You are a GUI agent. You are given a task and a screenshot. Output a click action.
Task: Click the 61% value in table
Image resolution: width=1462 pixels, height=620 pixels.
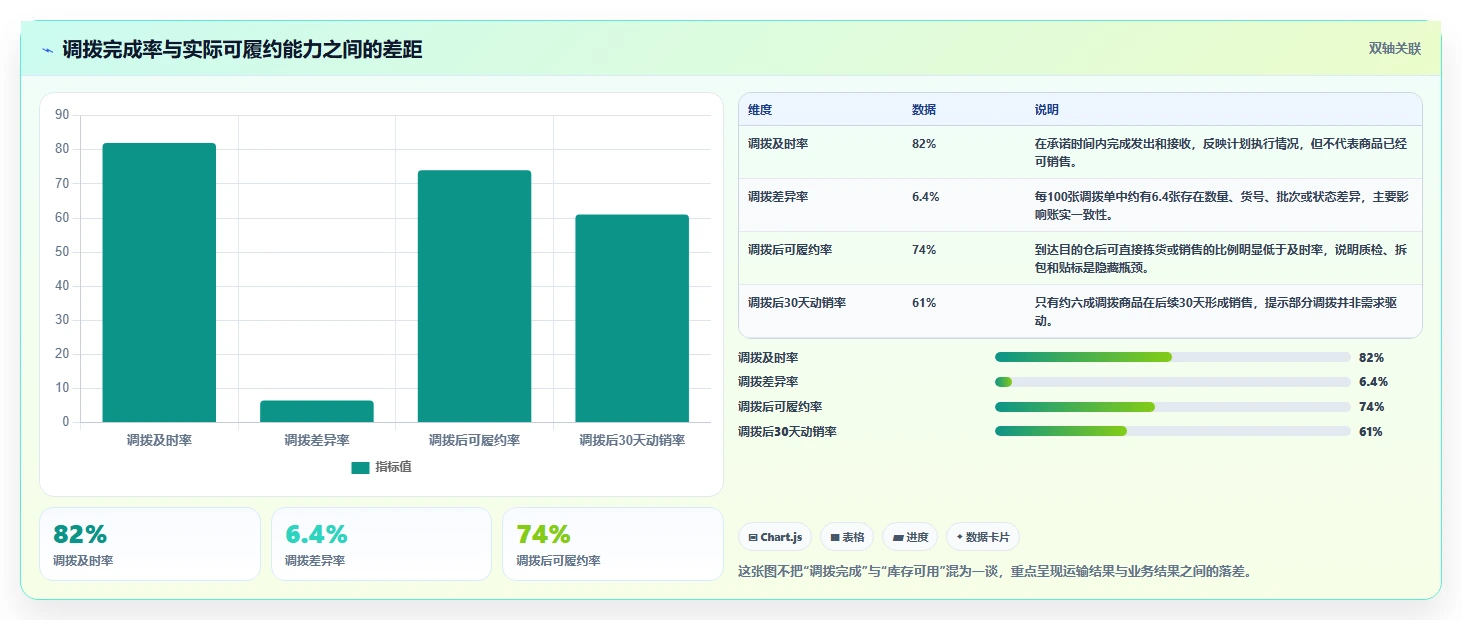[924, 303]
